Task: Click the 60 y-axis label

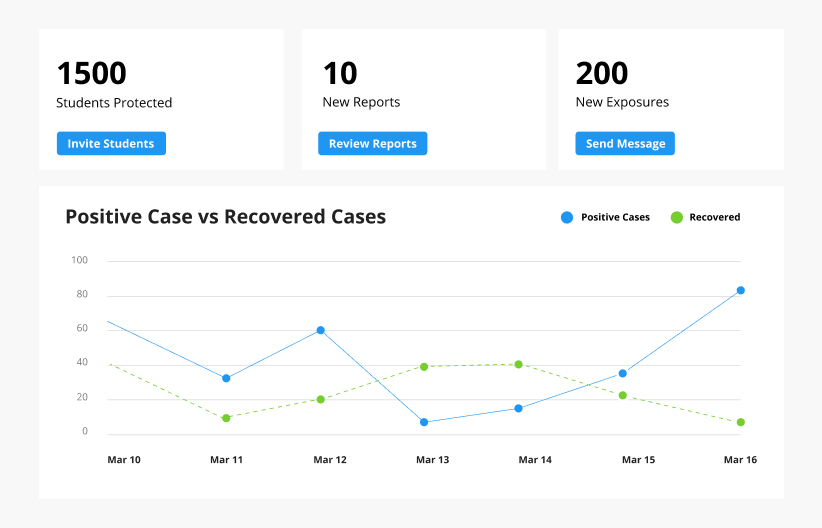Action: pos(82,328)
